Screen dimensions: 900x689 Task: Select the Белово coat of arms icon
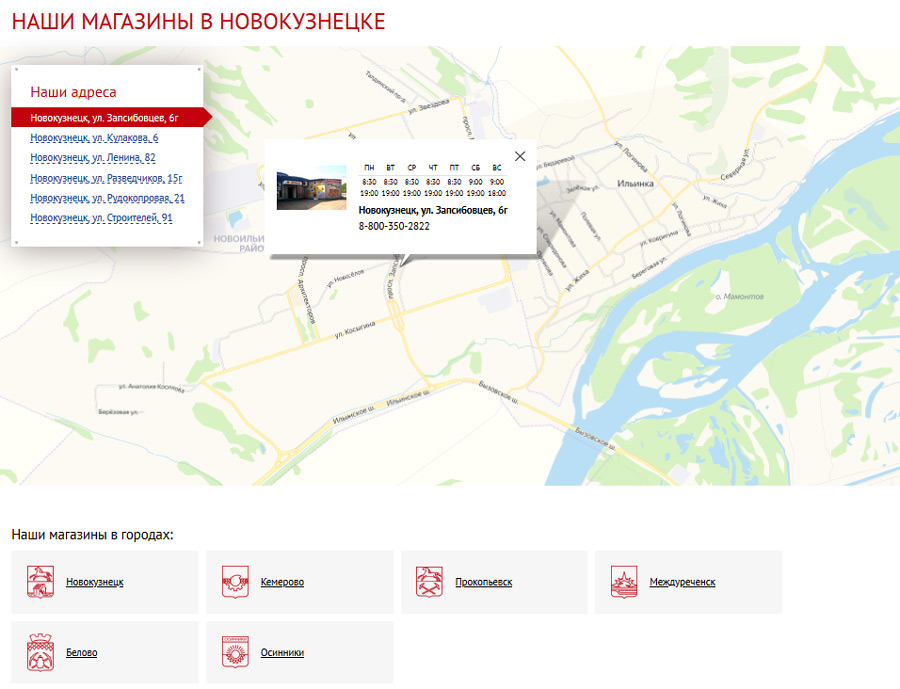[40, 653]
